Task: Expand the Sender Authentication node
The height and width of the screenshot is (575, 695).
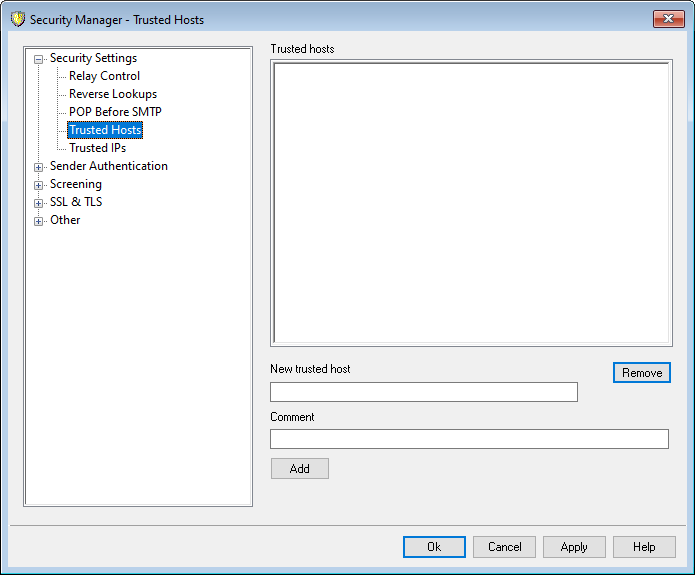Action: point(39,167)
